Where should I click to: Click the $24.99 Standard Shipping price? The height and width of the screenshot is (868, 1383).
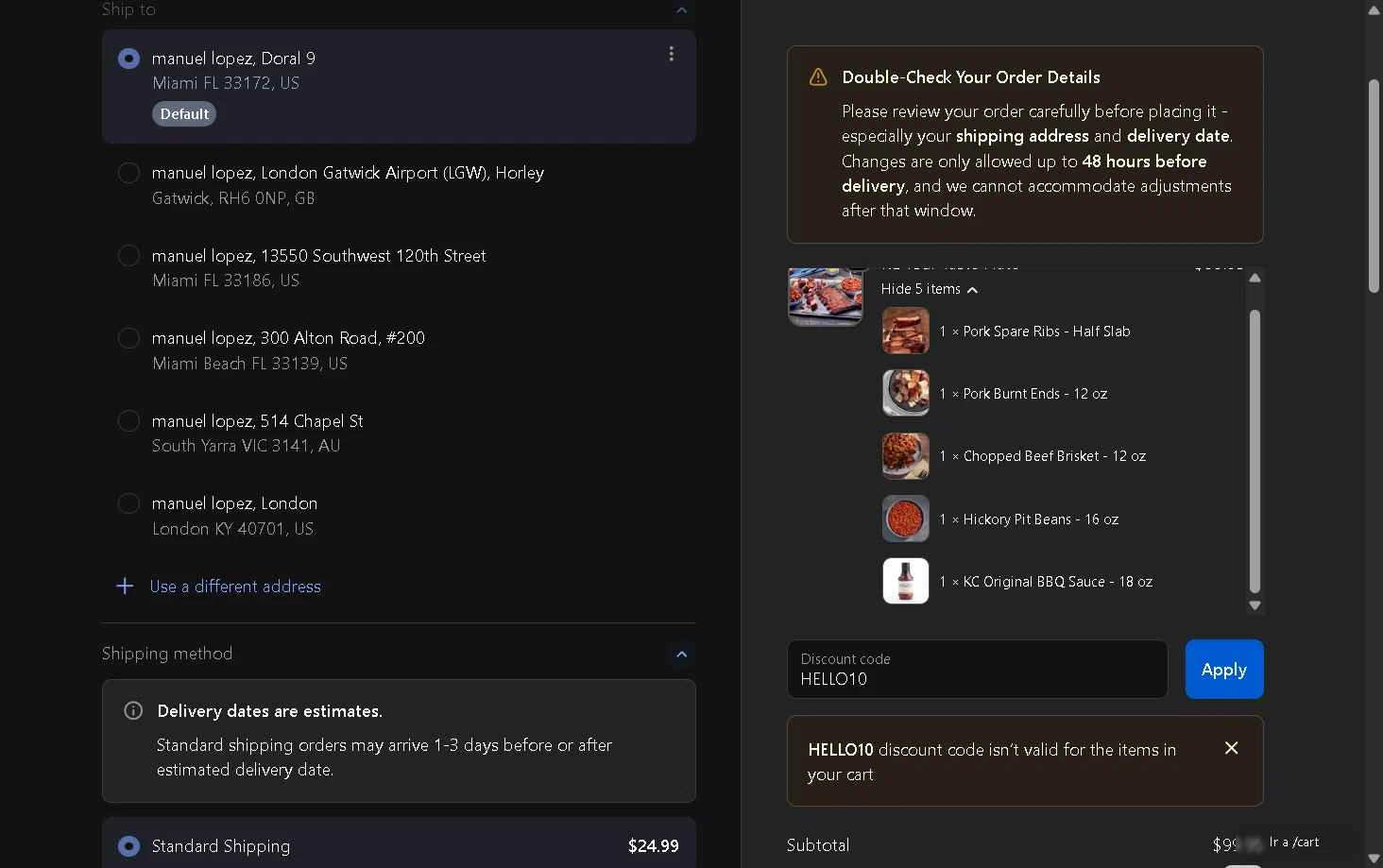click(x=653, y=846)
